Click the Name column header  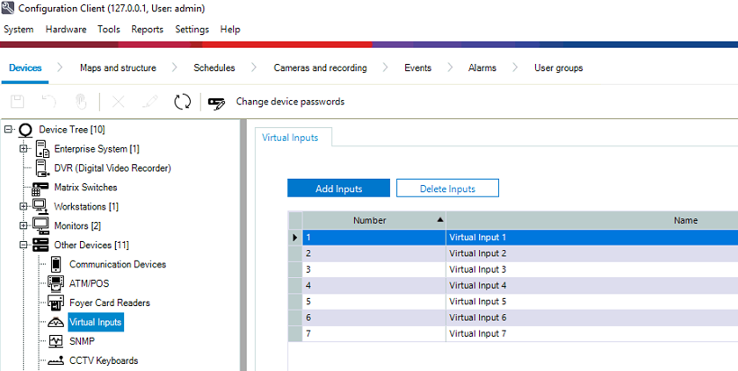pos(592,220)
